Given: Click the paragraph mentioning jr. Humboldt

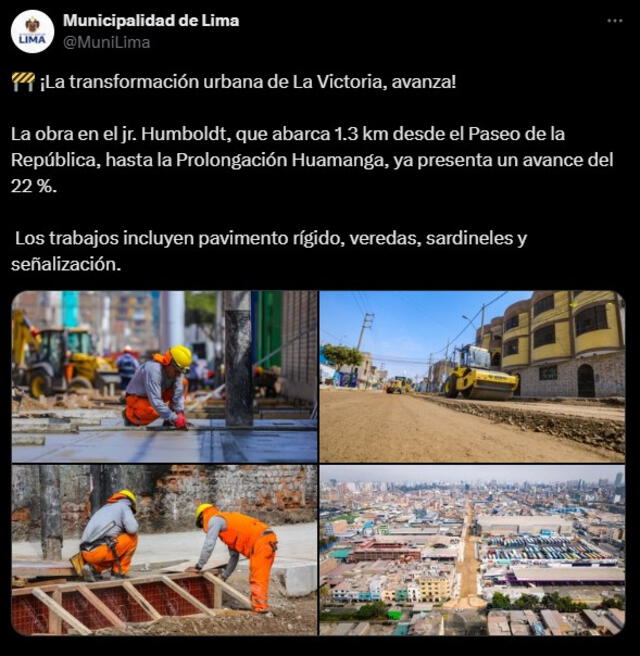Looking at the screenshot, I should click(x=312, y=160).
